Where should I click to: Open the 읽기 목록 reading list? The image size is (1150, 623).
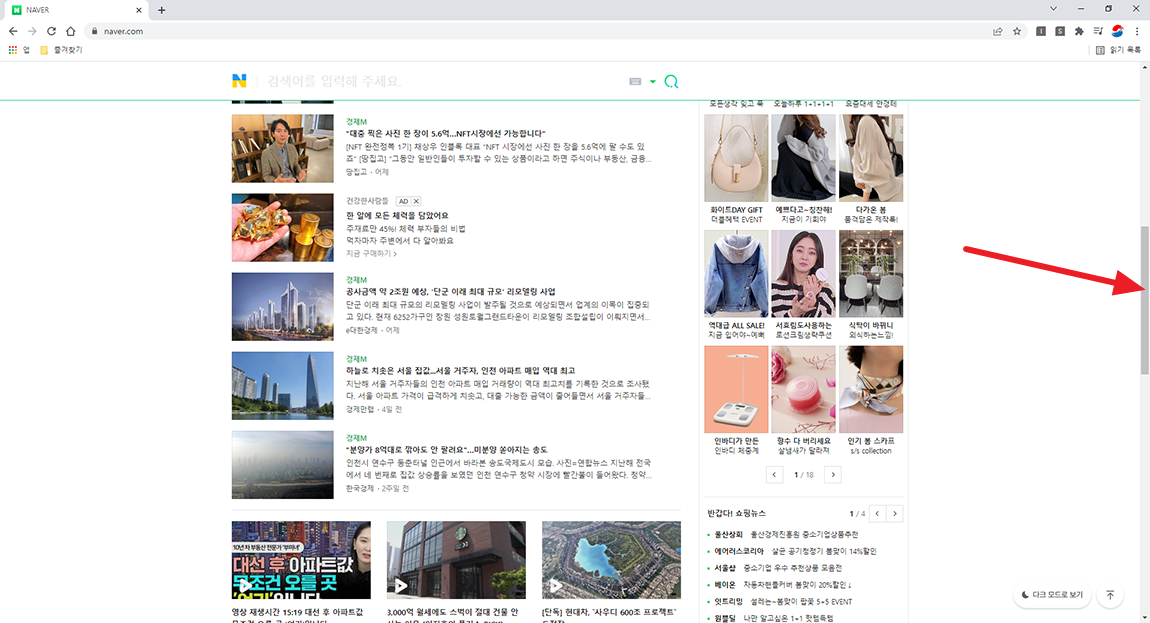[x=1118, y=50]
